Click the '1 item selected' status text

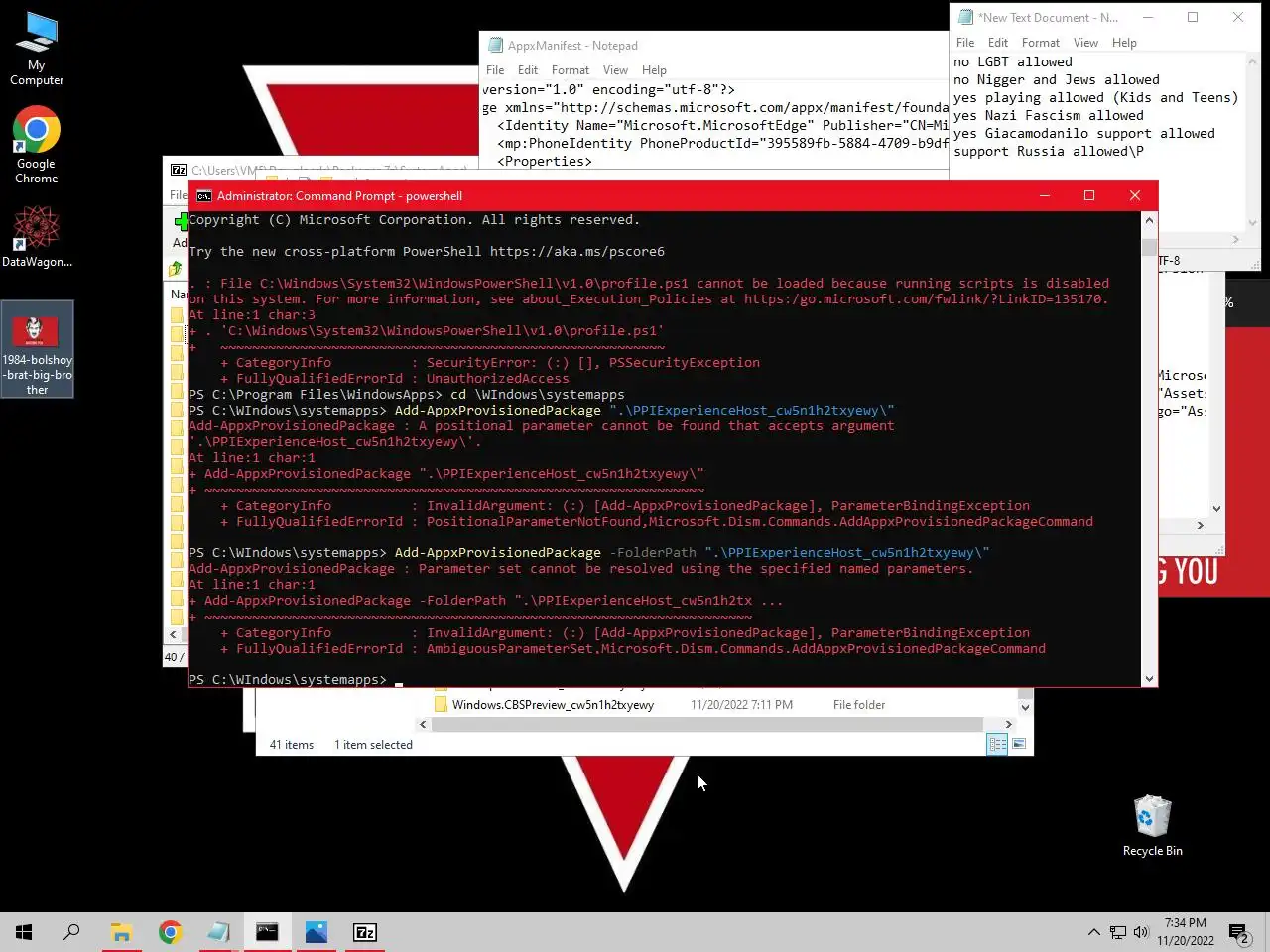[373, 745]
